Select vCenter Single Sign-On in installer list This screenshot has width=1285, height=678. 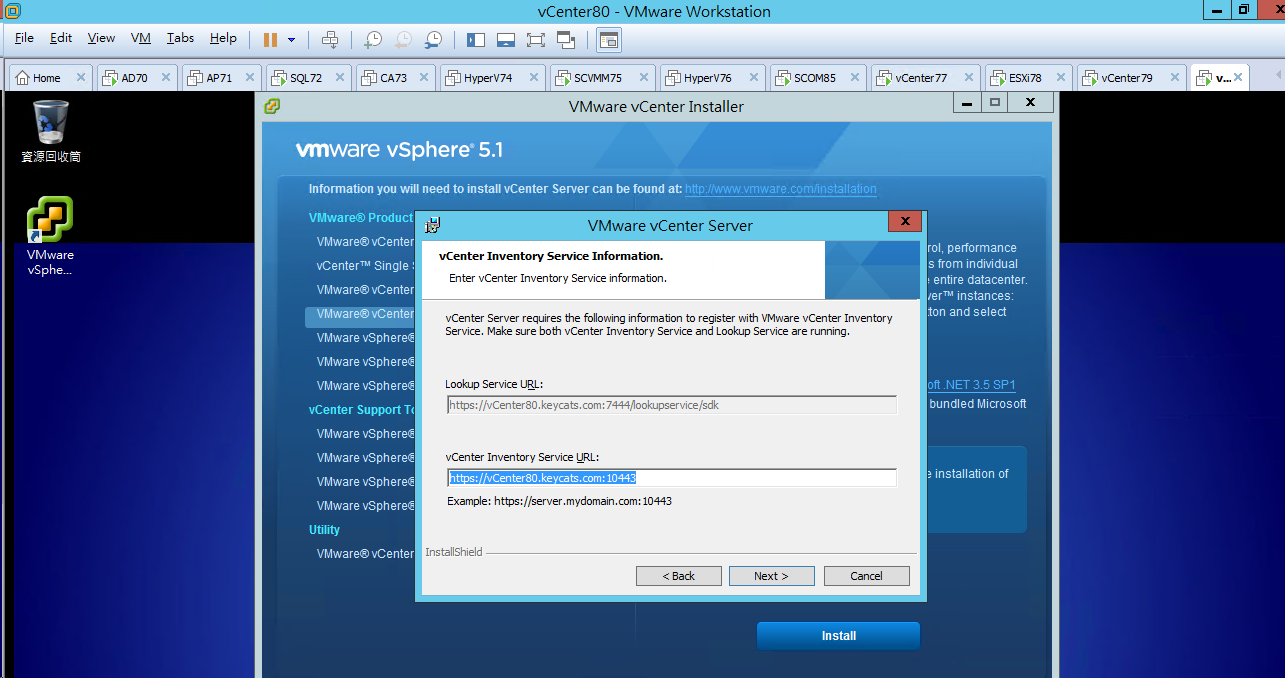click(364, 266)
